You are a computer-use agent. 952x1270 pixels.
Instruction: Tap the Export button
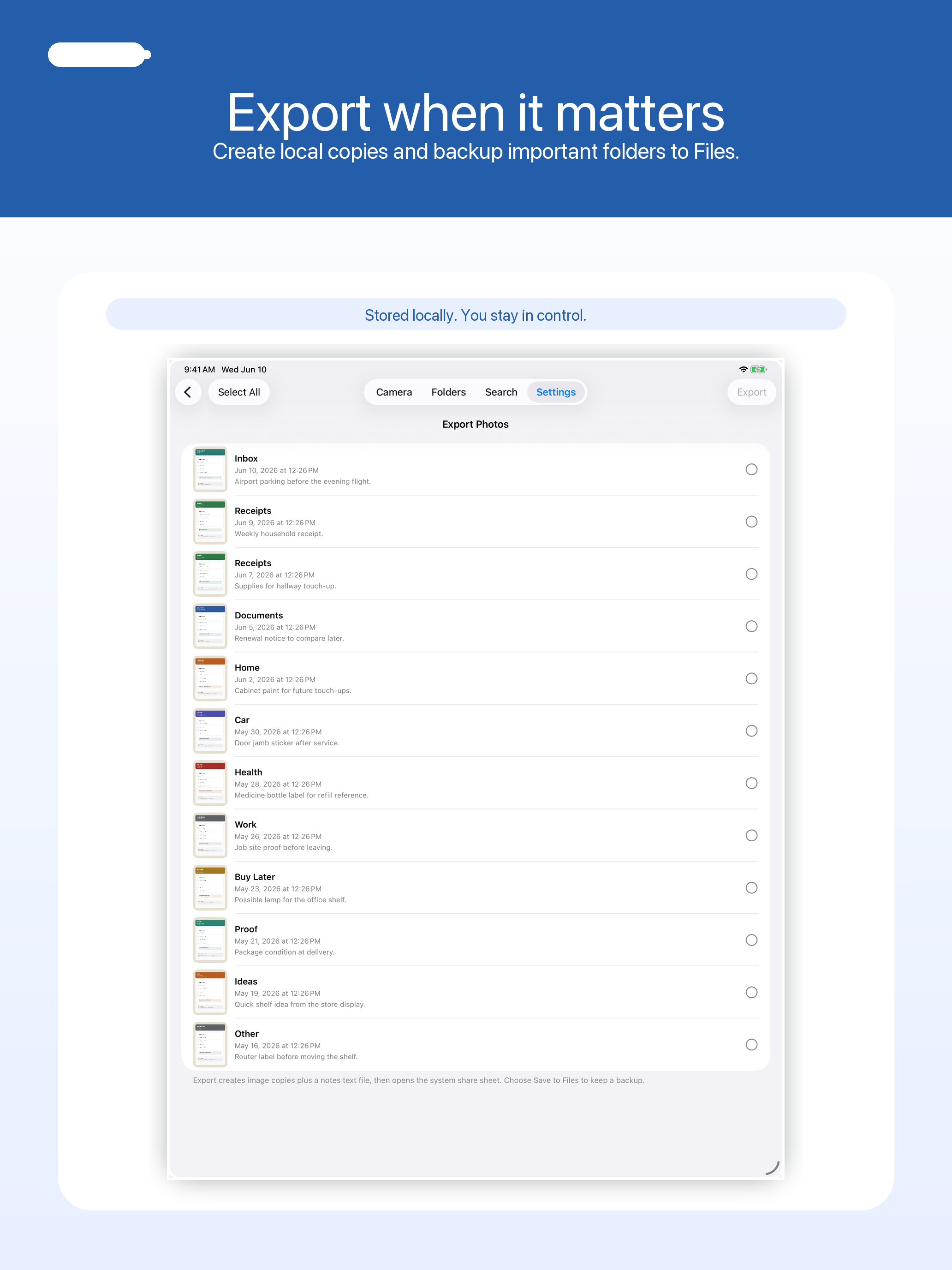[751, 392]
